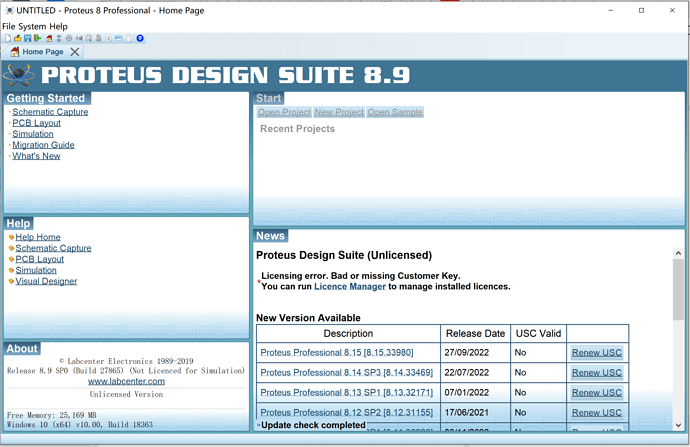Open PCB Layout help link
Image resolution: width=690 pixels, height=447 pixels.
(40, 259)
